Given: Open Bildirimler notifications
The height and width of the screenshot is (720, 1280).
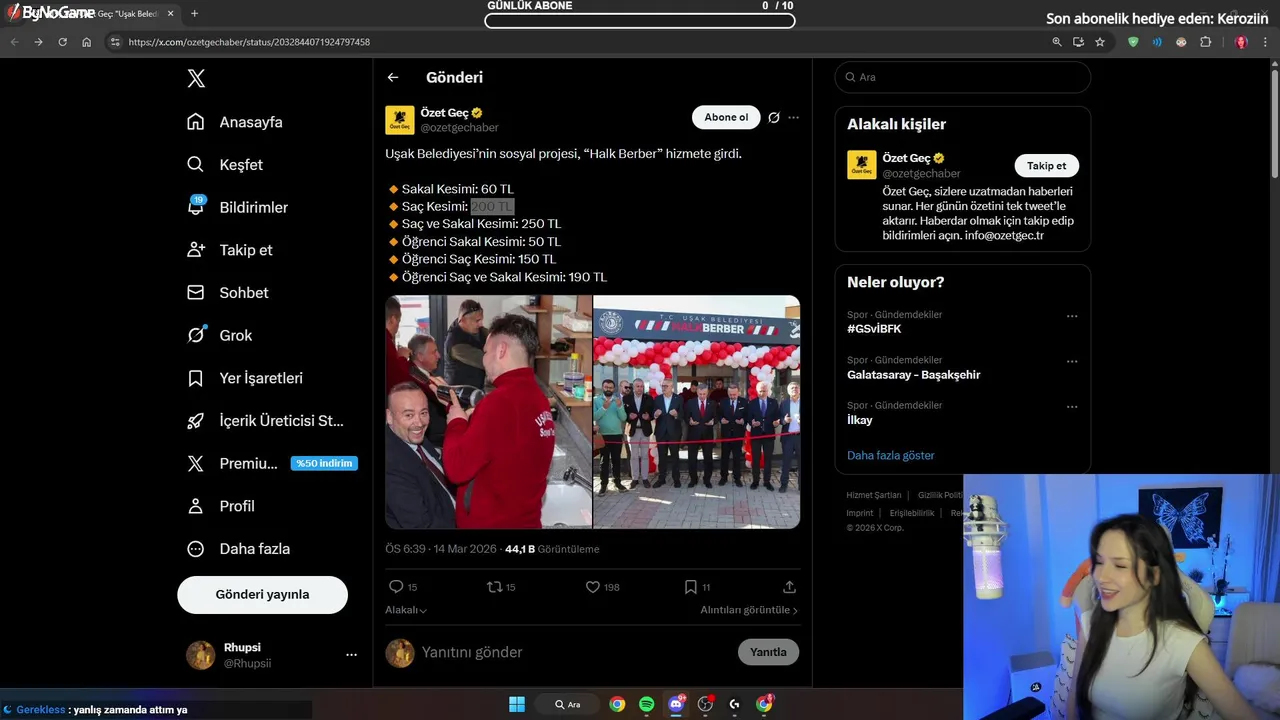Looking at the screenshot, I should [237, 207].
